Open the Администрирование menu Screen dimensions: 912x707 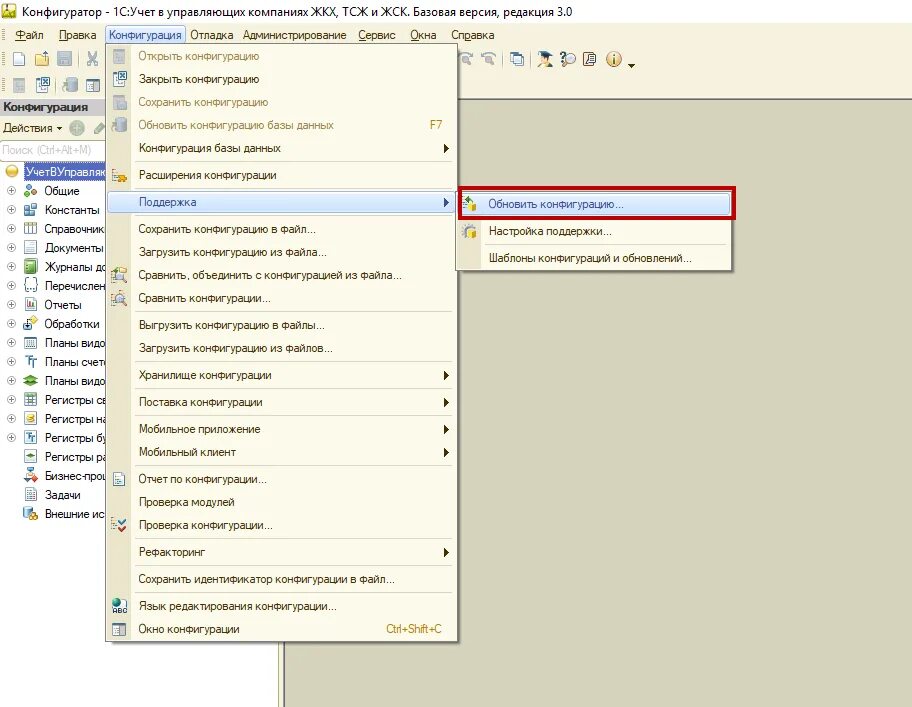294,35
